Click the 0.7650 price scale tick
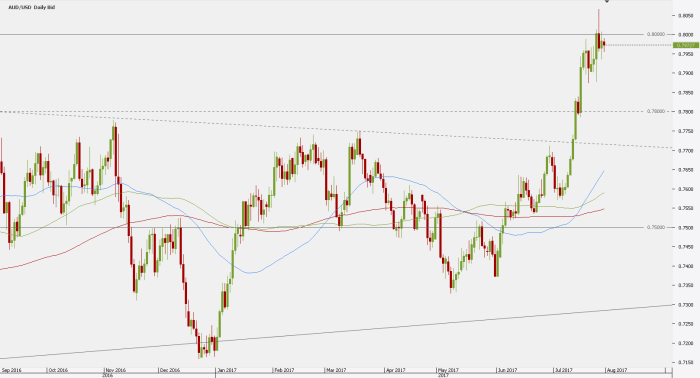The width and height of the screenshot is (700, 378). (x=686, y=170)
